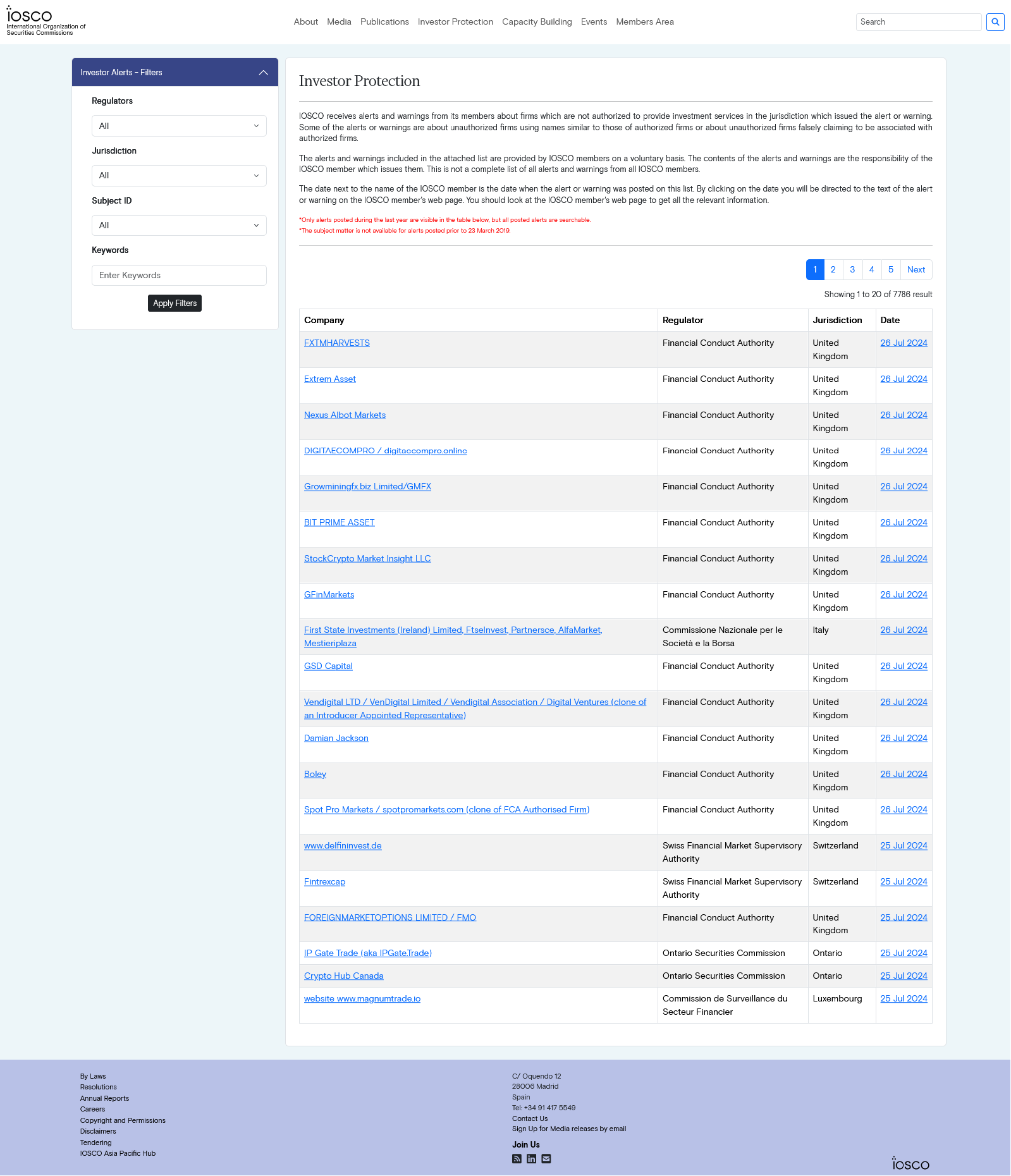Click the search magnifier icon button

[995, 22]
